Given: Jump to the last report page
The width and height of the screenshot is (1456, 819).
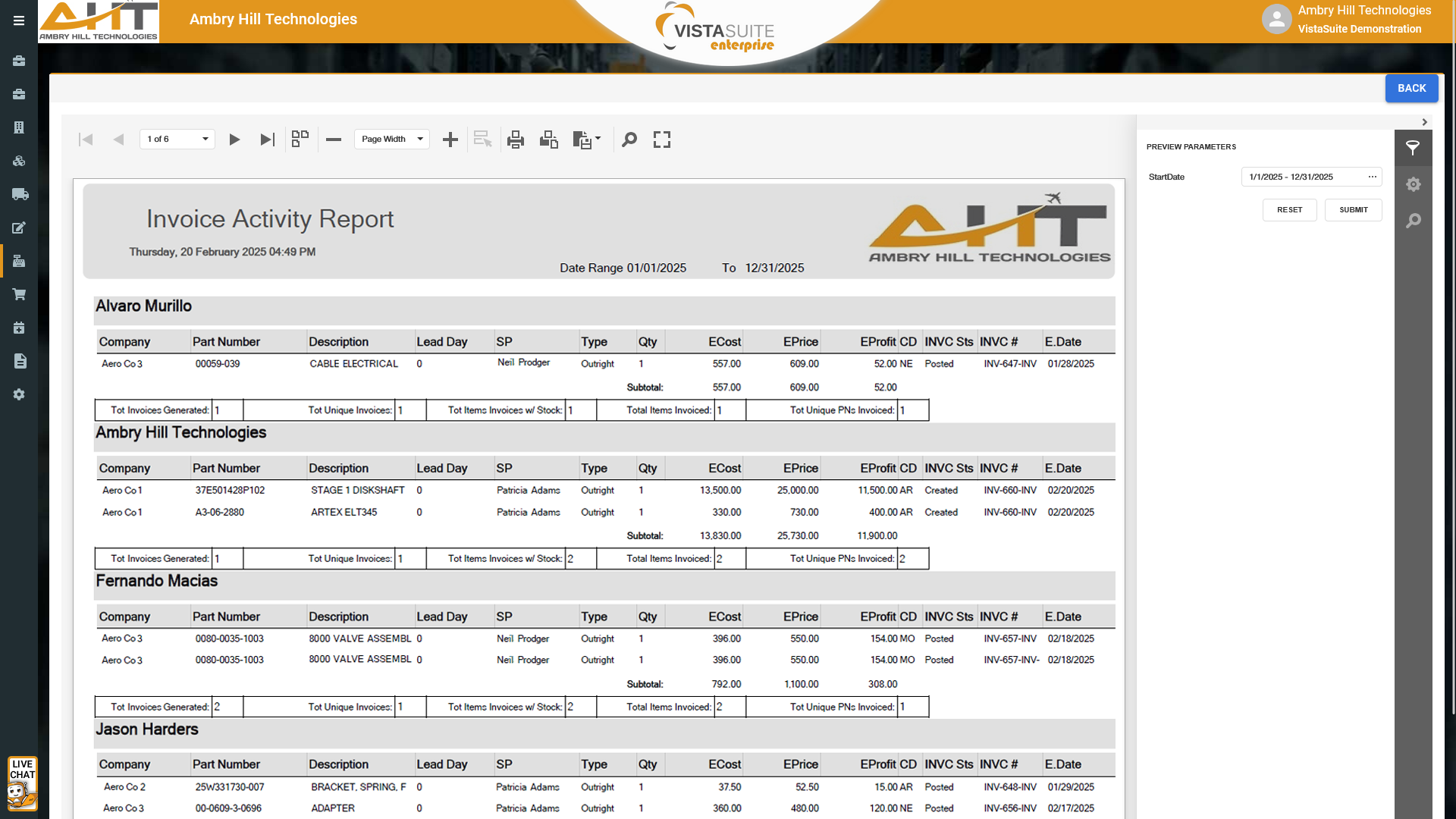Looking at the screenshot, I should click(267, 140).
